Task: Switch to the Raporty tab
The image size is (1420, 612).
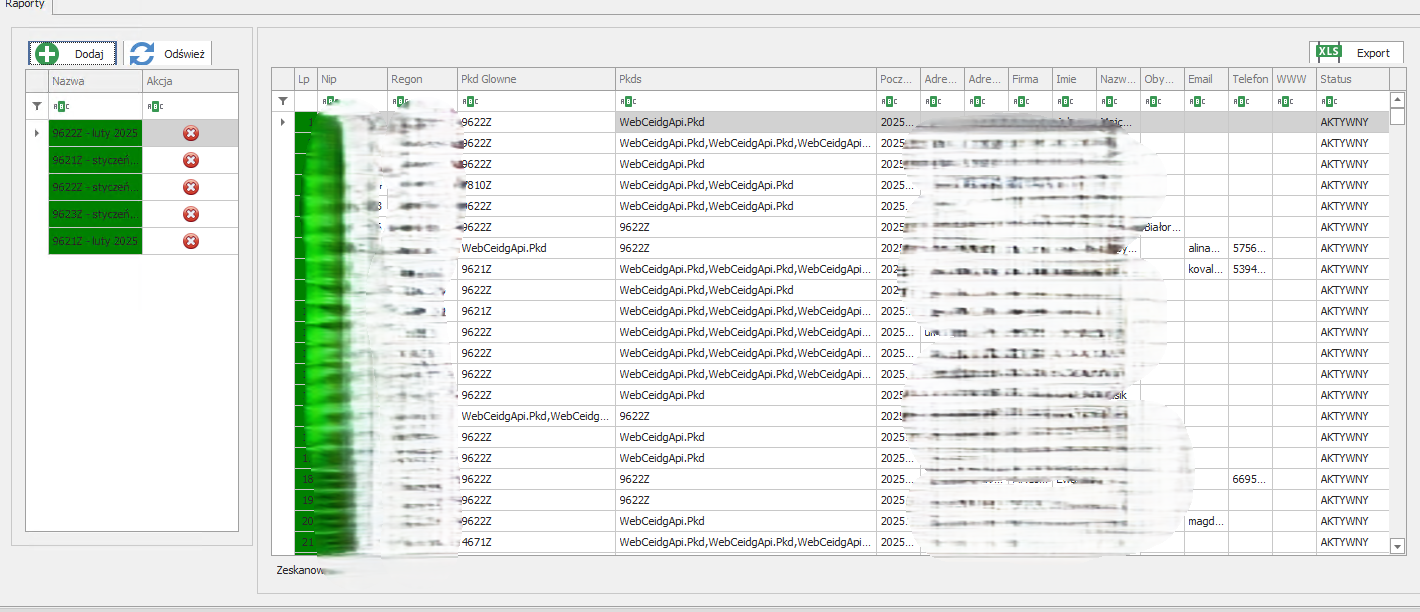Action: pos(25,5)
